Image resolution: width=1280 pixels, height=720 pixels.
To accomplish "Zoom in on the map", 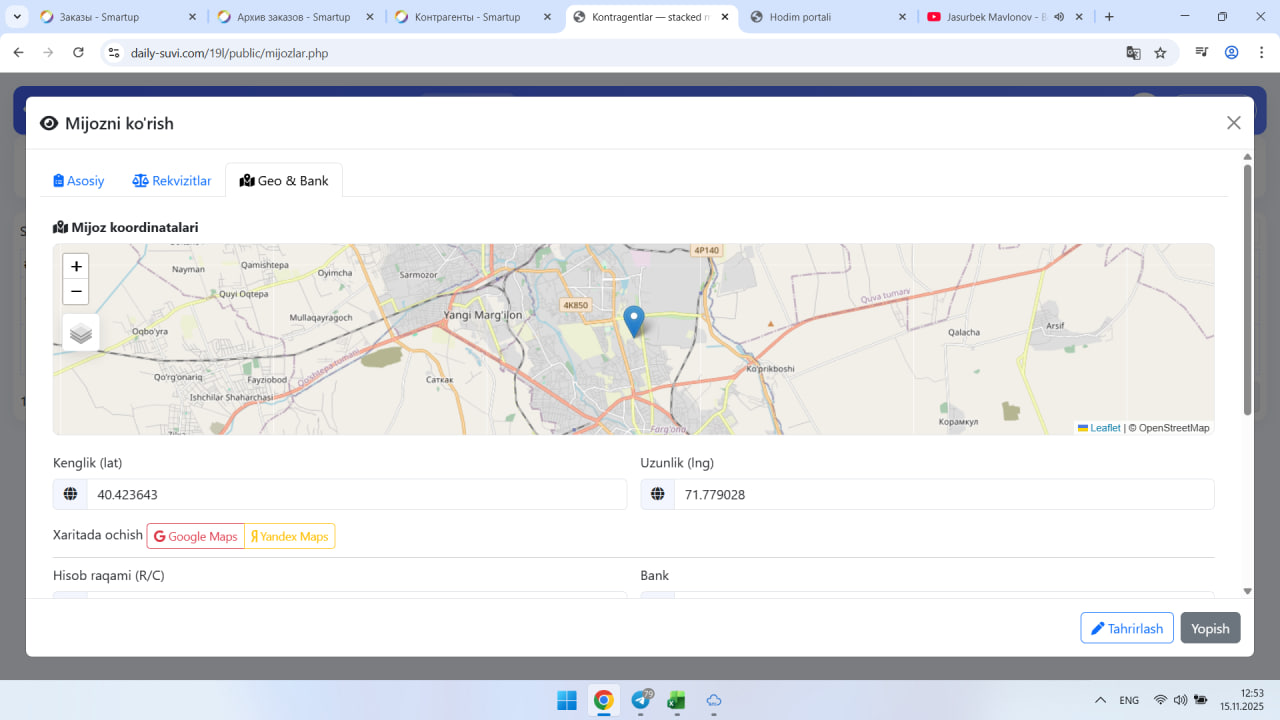I will pyautogui.click(x=76, y=267).
